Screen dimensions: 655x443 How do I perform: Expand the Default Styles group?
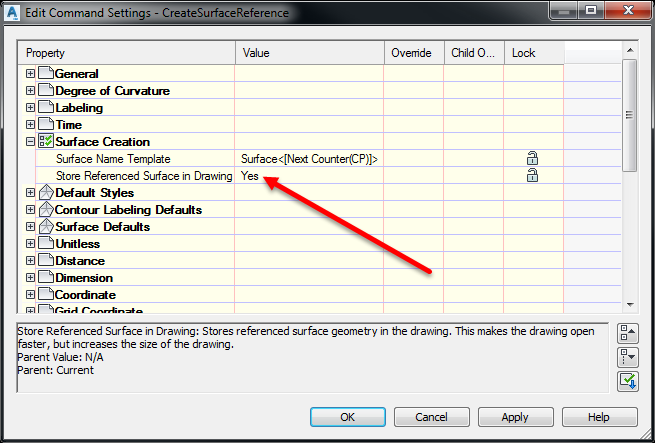[30, 193]
